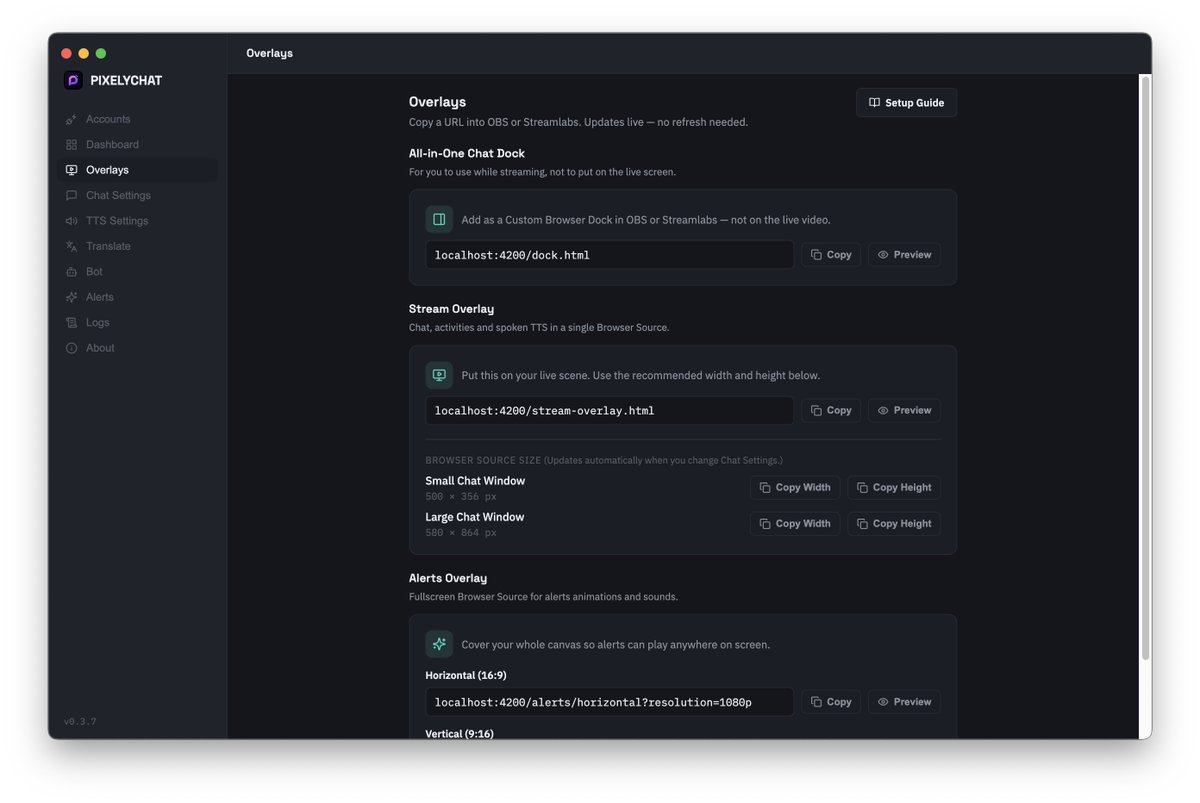This screenshot has width=1200, height=803.
Task: Copy Height for Large Chat Window
Action: pyautogui.click(x=894, y=524)
